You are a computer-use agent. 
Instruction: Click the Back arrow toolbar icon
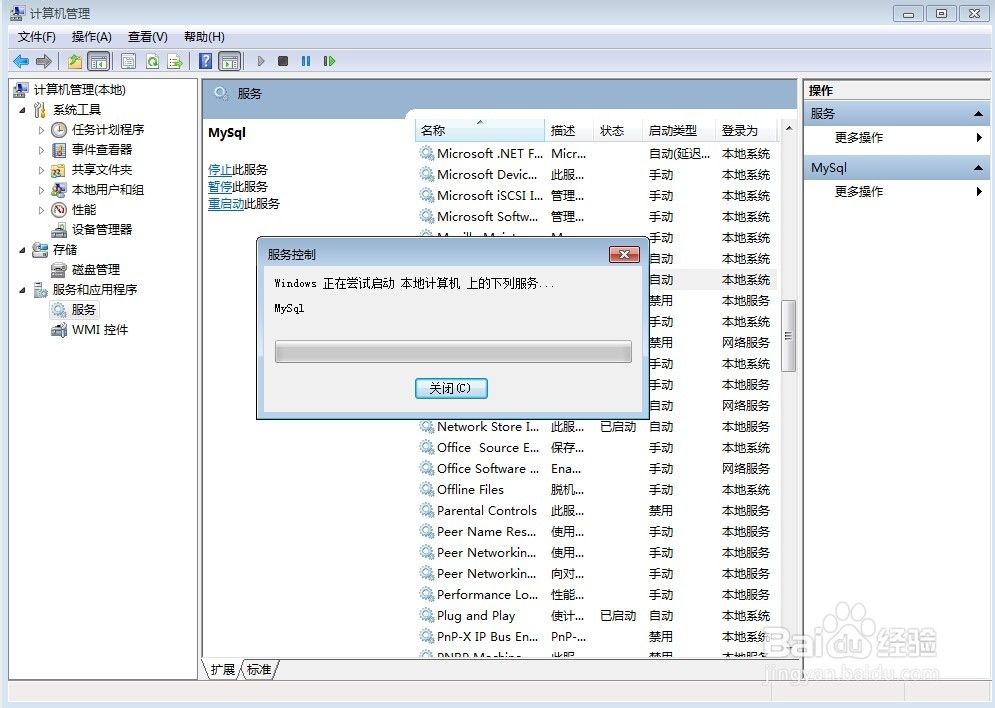coord(21,62)
